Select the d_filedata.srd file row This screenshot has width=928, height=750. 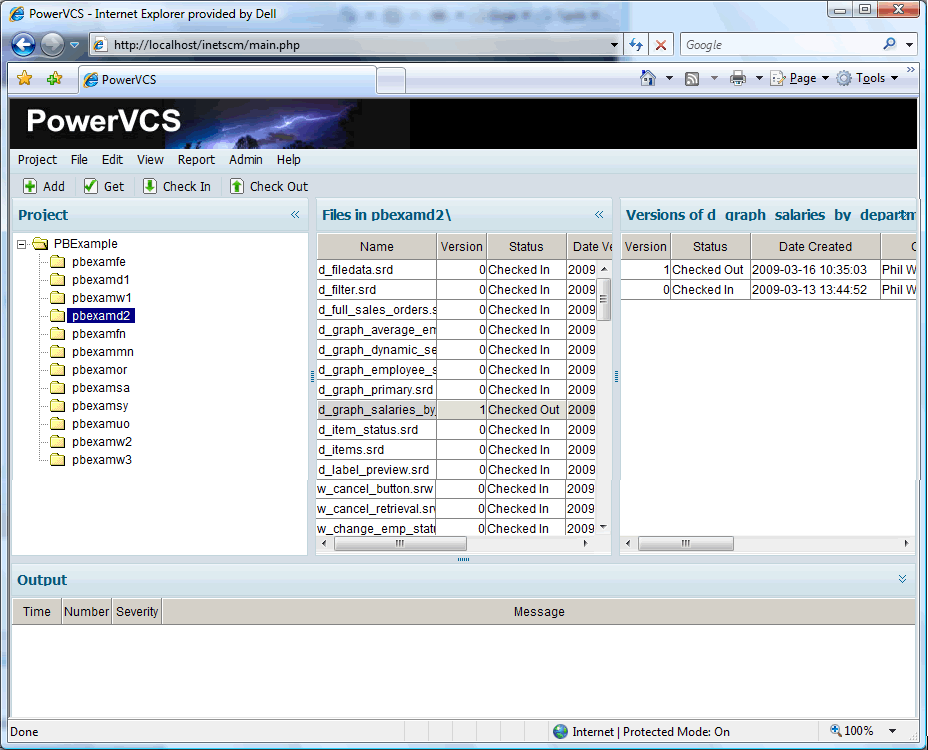(456, 270)
